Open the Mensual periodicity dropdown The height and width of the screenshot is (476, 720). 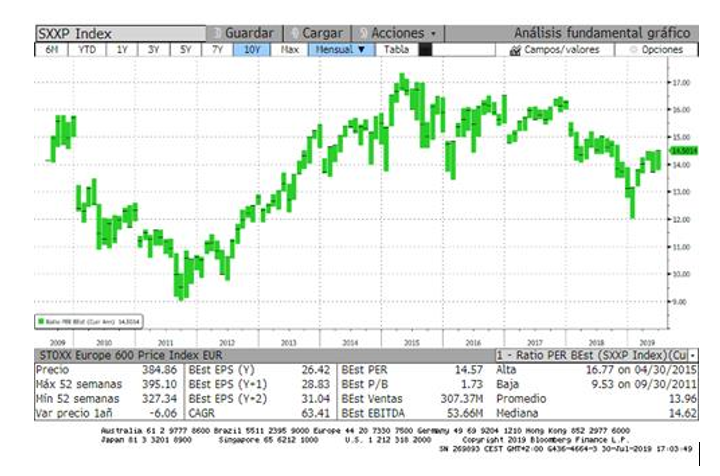pos(341,50)
